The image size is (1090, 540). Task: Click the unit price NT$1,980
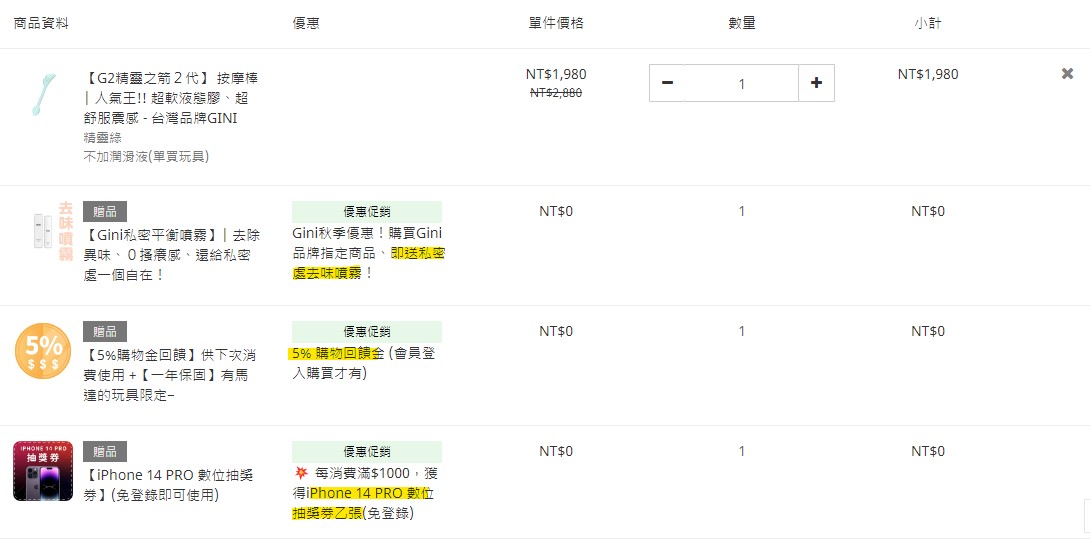pyautogui.click(x=556, y=74)
